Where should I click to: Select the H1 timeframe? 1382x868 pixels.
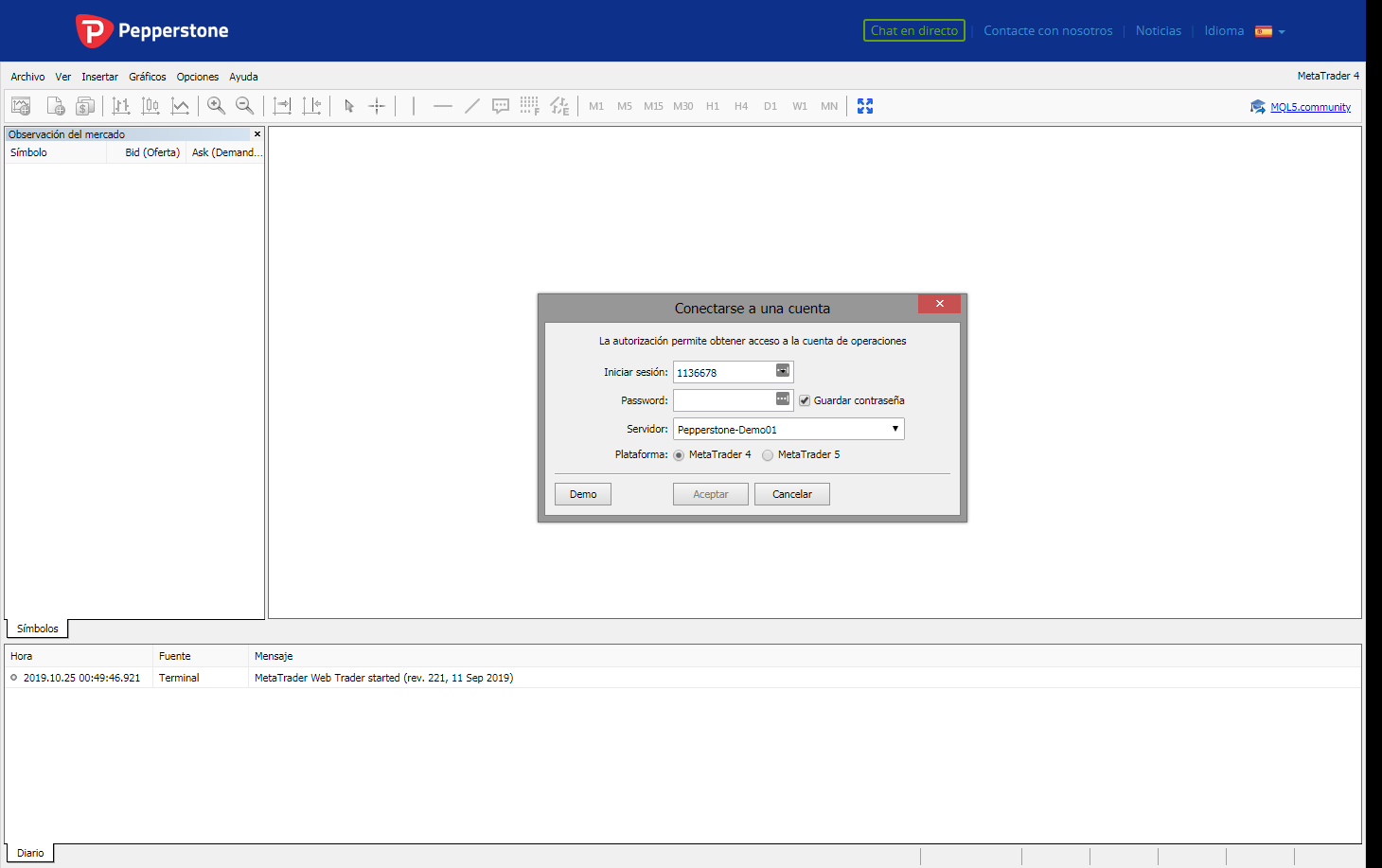point(713,106)
